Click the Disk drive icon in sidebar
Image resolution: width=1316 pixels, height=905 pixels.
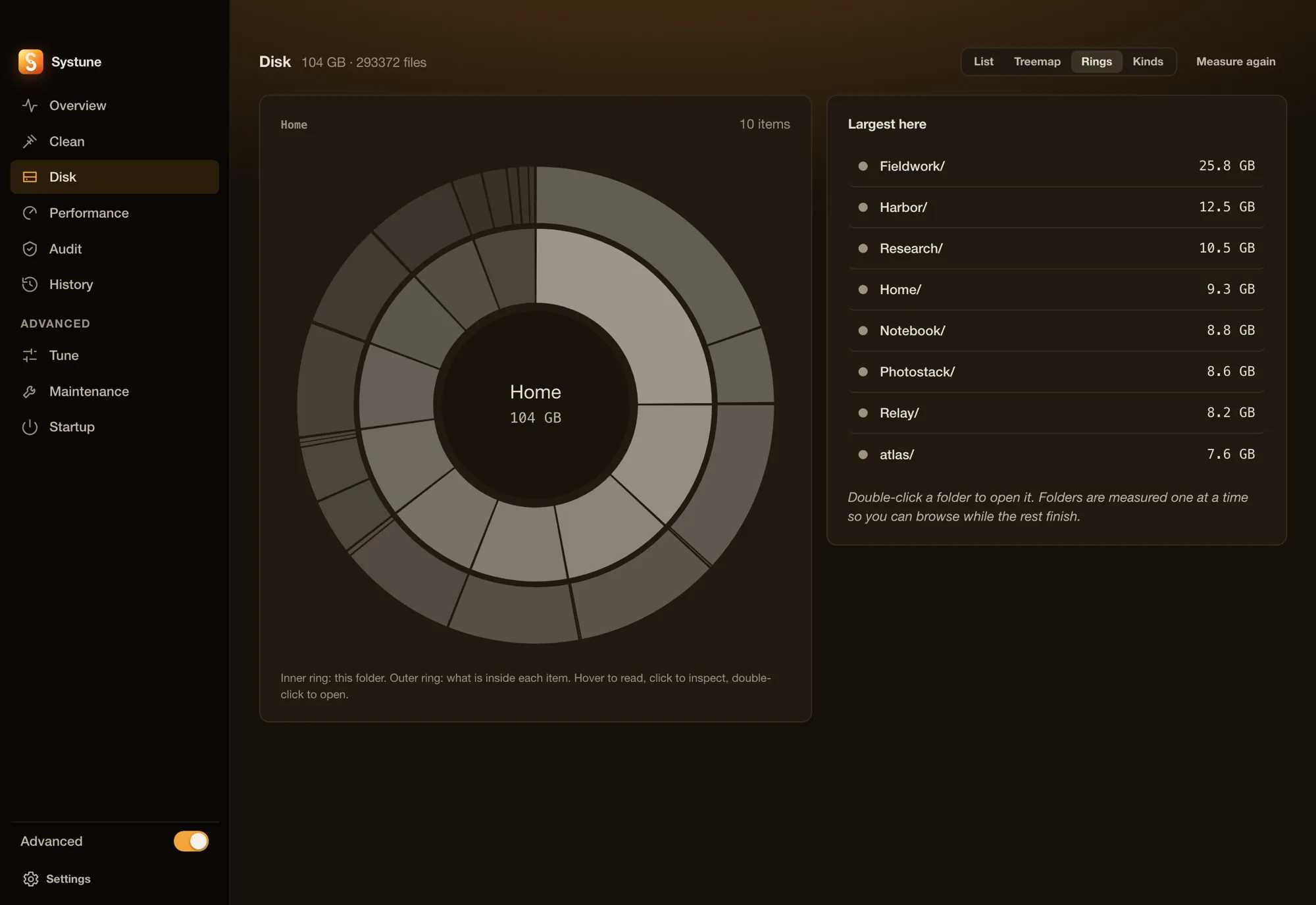[30, 177]
